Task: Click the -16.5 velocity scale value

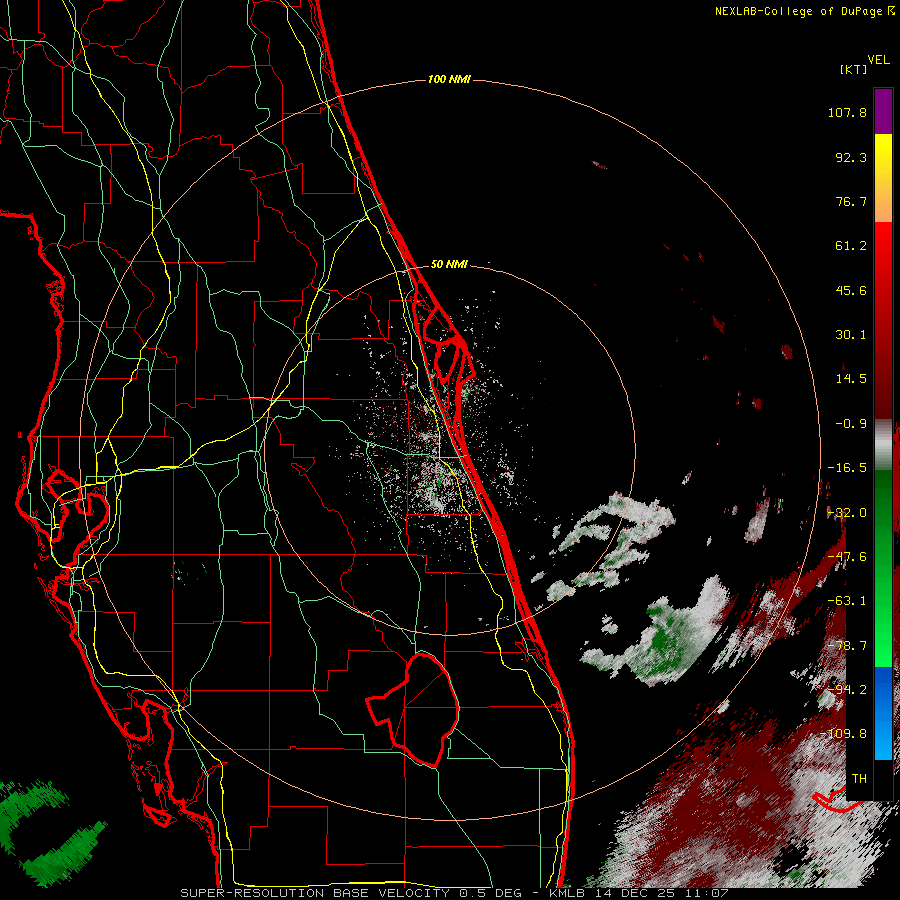Action: click(847, 468)
